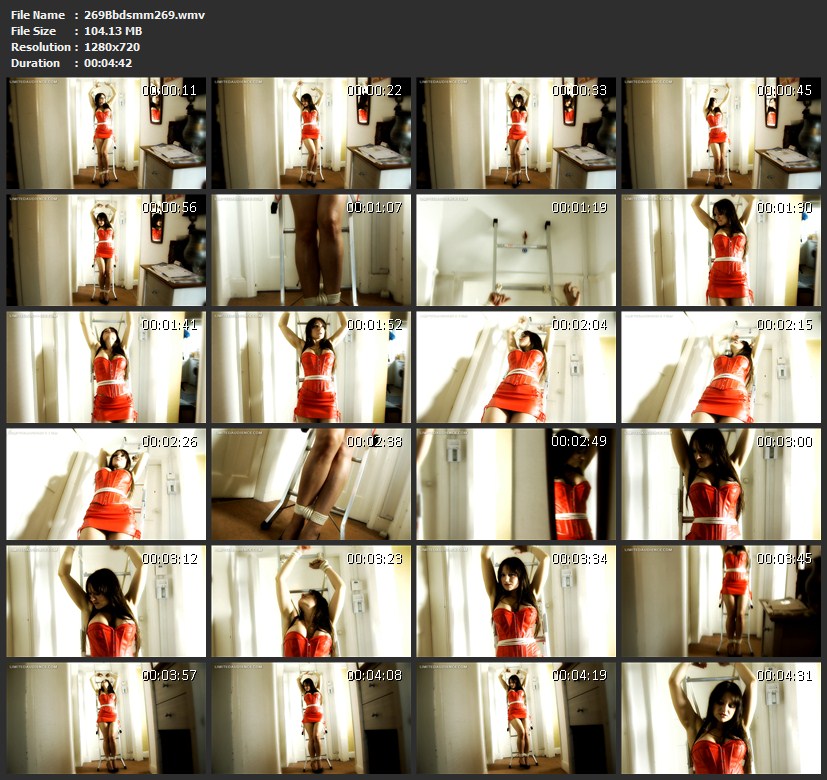Click the frame stamped 00:03:34

(x=516, y=601)
